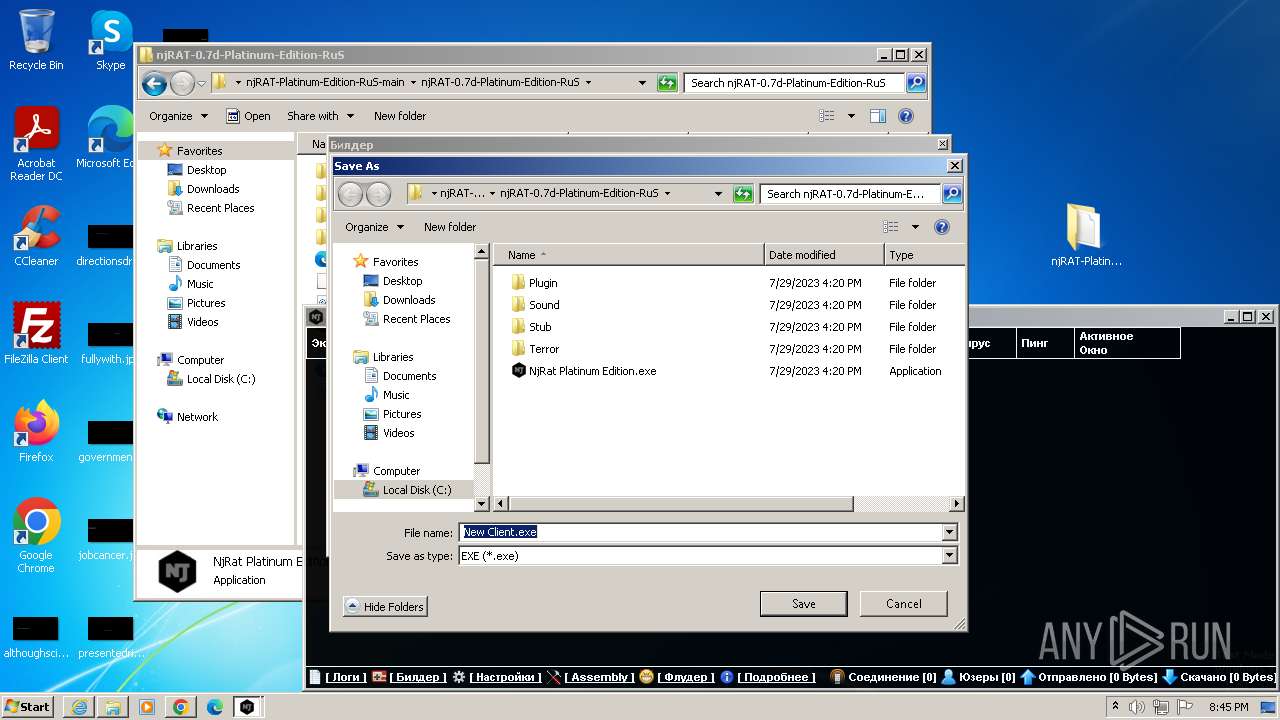Click the Cancel button
This screenshot has height=720, width=1280.
tap(904, 604)
